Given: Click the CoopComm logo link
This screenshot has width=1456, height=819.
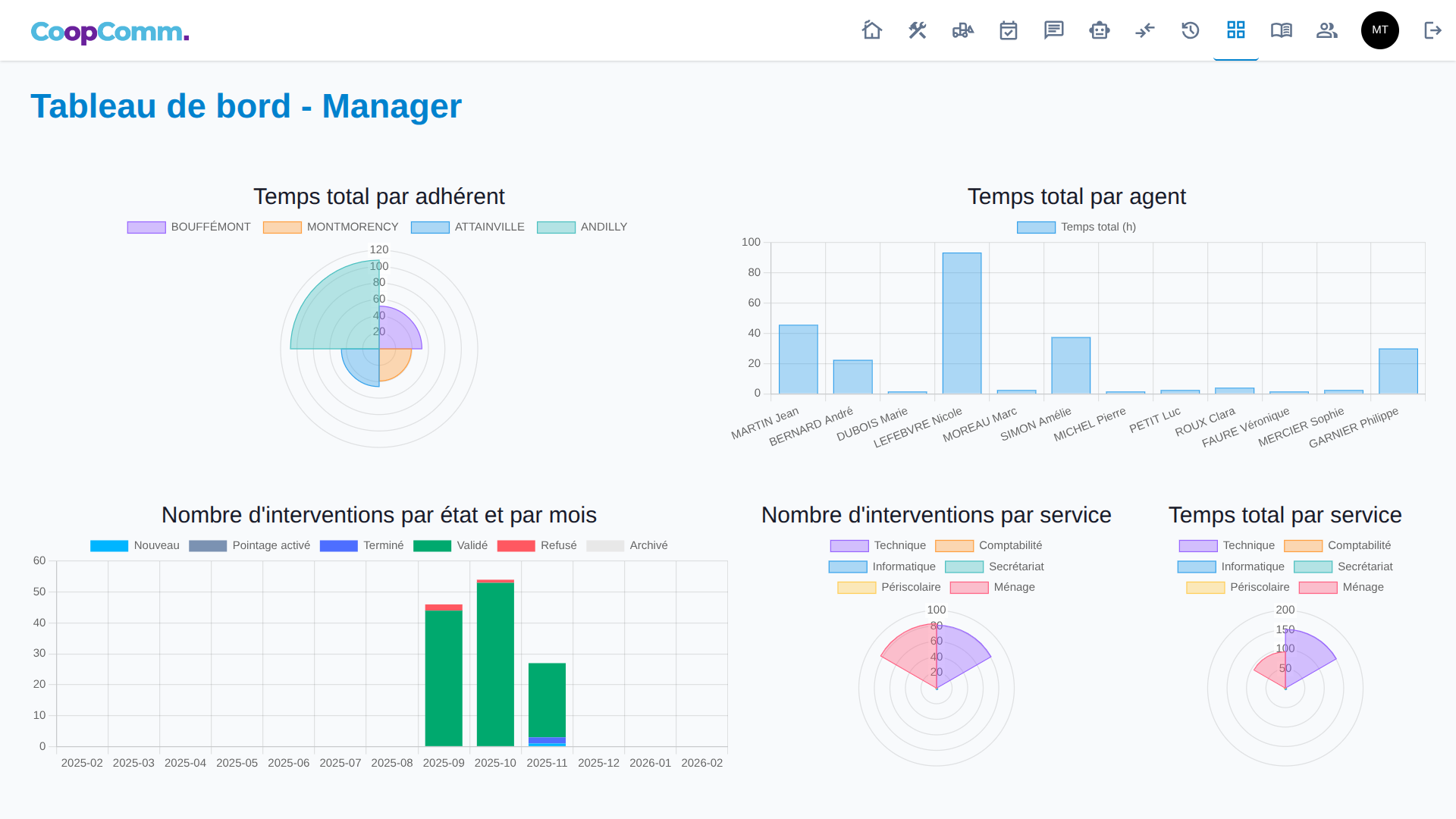Looking at the screenshot, I should pos(110,32).
